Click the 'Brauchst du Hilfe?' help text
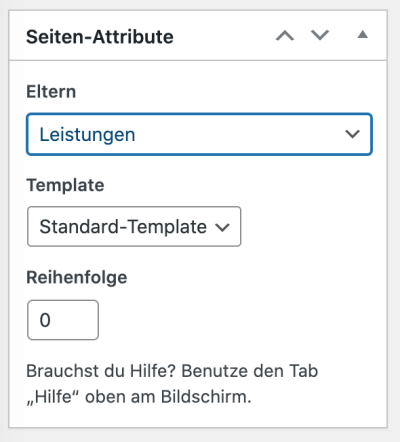The image size is (400, 442). click(172, 384)
